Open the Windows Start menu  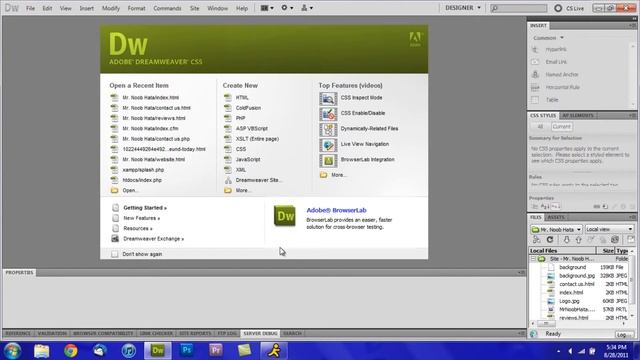[12, 351]
